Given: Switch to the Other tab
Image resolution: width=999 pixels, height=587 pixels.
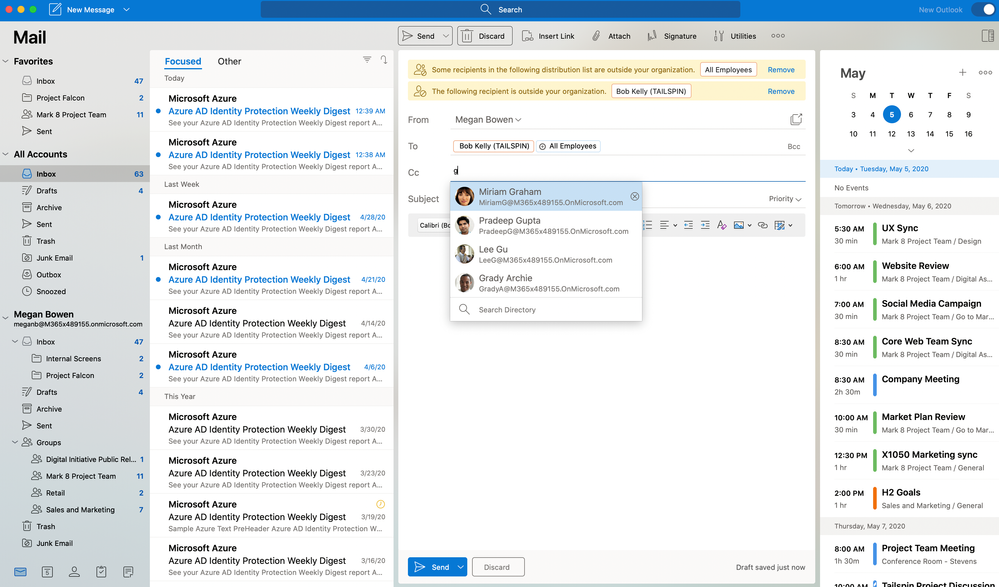Looking at the screenshot, I should (229, 61).
